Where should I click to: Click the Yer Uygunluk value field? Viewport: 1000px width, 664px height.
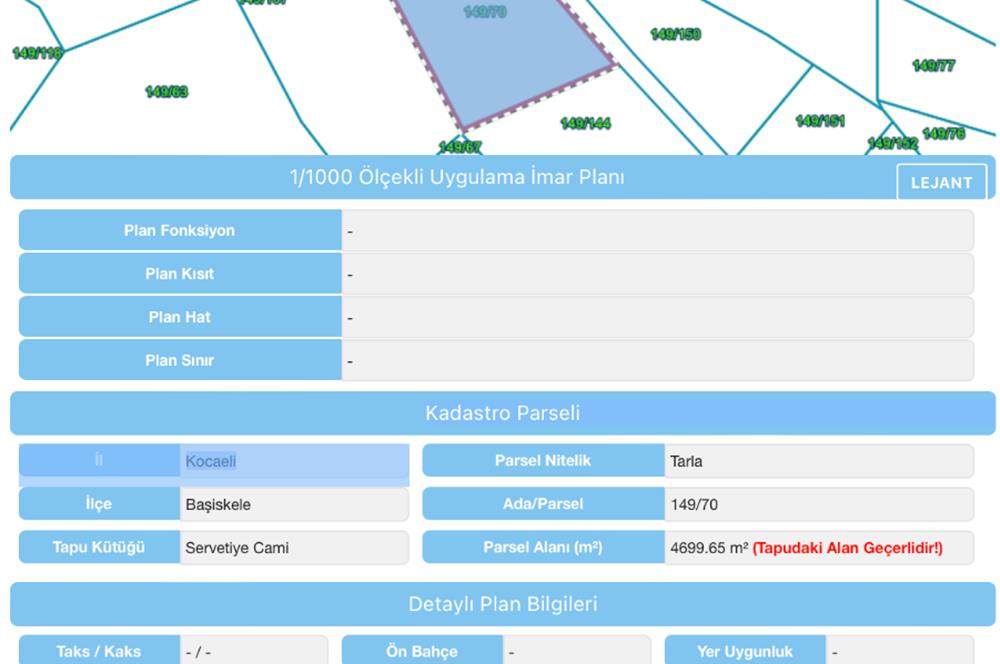click(x=900, y=651)
